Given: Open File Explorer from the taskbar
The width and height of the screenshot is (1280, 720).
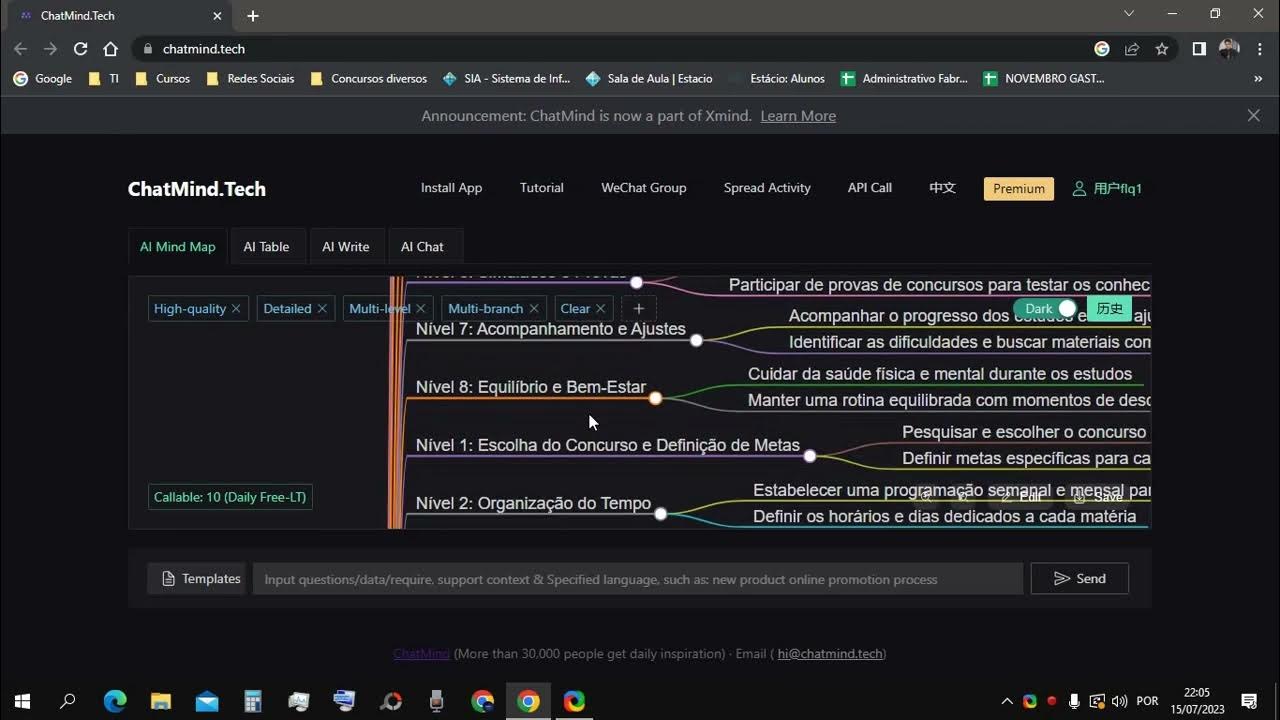Looking at the screenshot, I should click(161, 701).
